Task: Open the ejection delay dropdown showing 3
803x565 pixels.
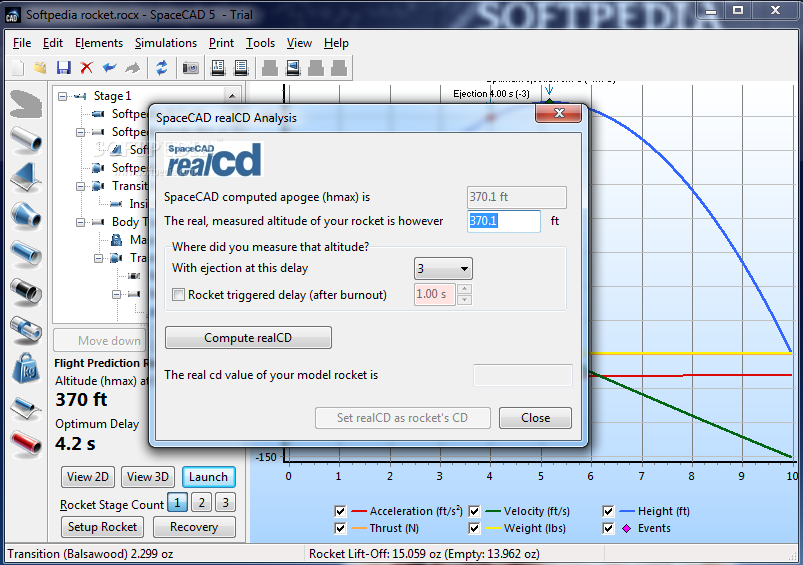Action: click(443, 268)
